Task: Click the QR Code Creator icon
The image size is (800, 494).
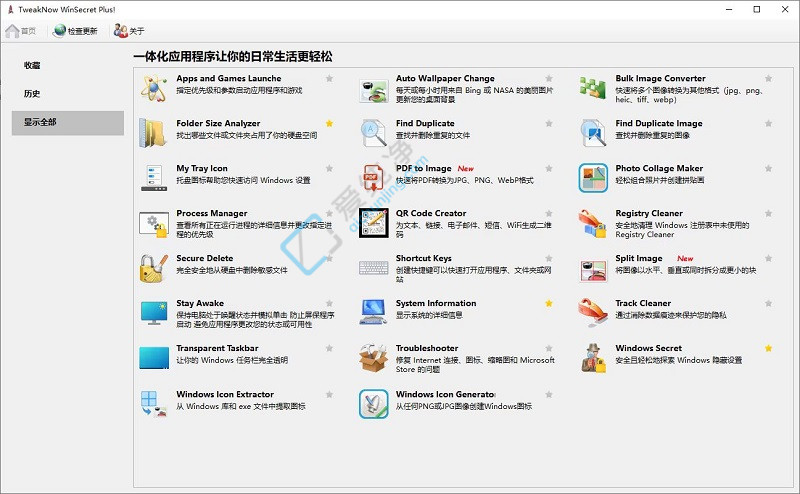Action: point(373,223)
